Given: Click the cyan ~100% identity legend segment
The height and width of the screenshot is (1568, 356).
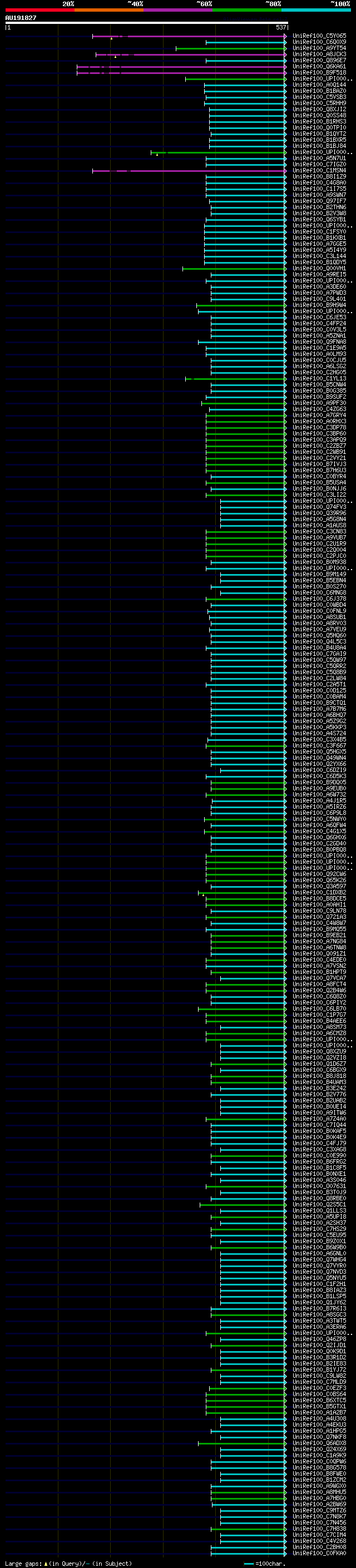Looking at the screenshot, I should (x=316, y=10).
